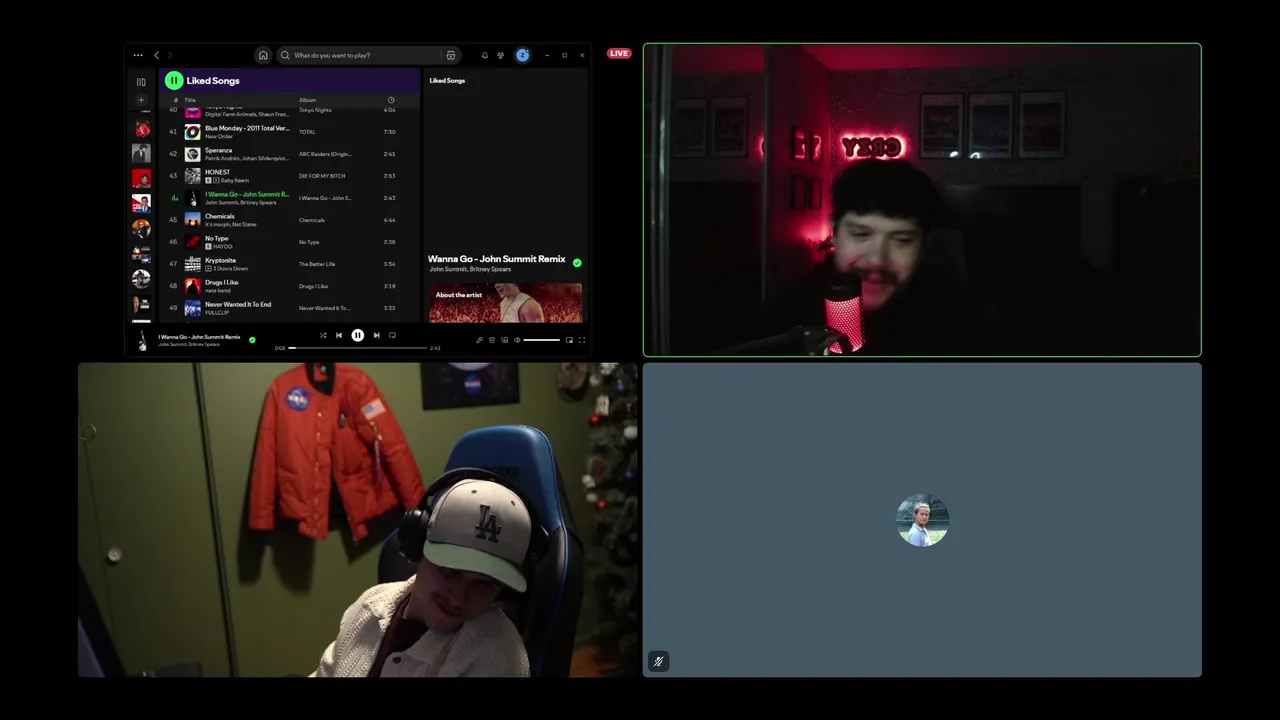Play the Drugs I Like track row

tap(289, 286)
